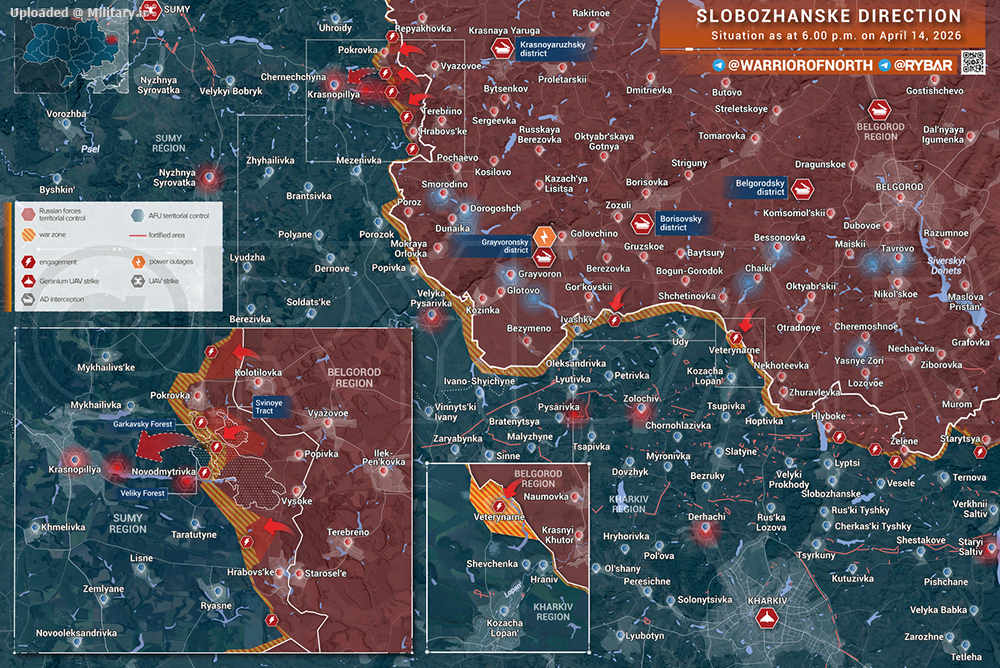Click the Geranium UAV strike legend icon
Screen dimensions: 1000x668
coord(29,281)
